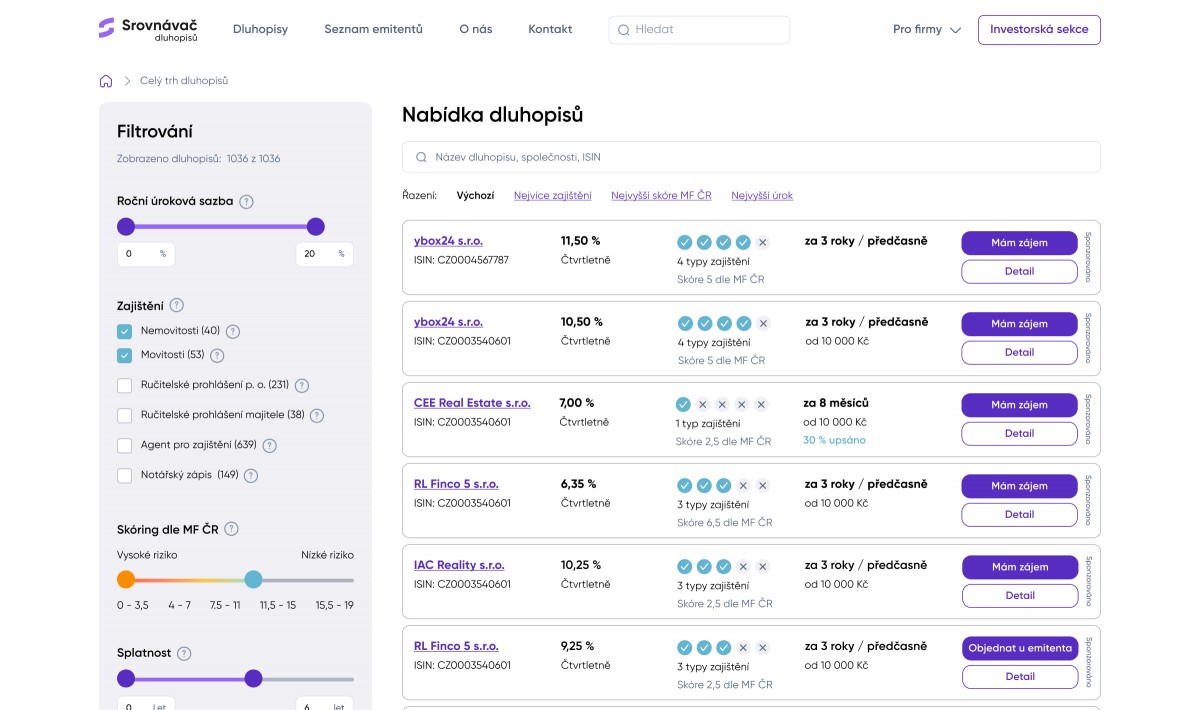1200x710 pixels.
Task: Click the home icon in breadcrumb
Action: [x=106, y=81]
